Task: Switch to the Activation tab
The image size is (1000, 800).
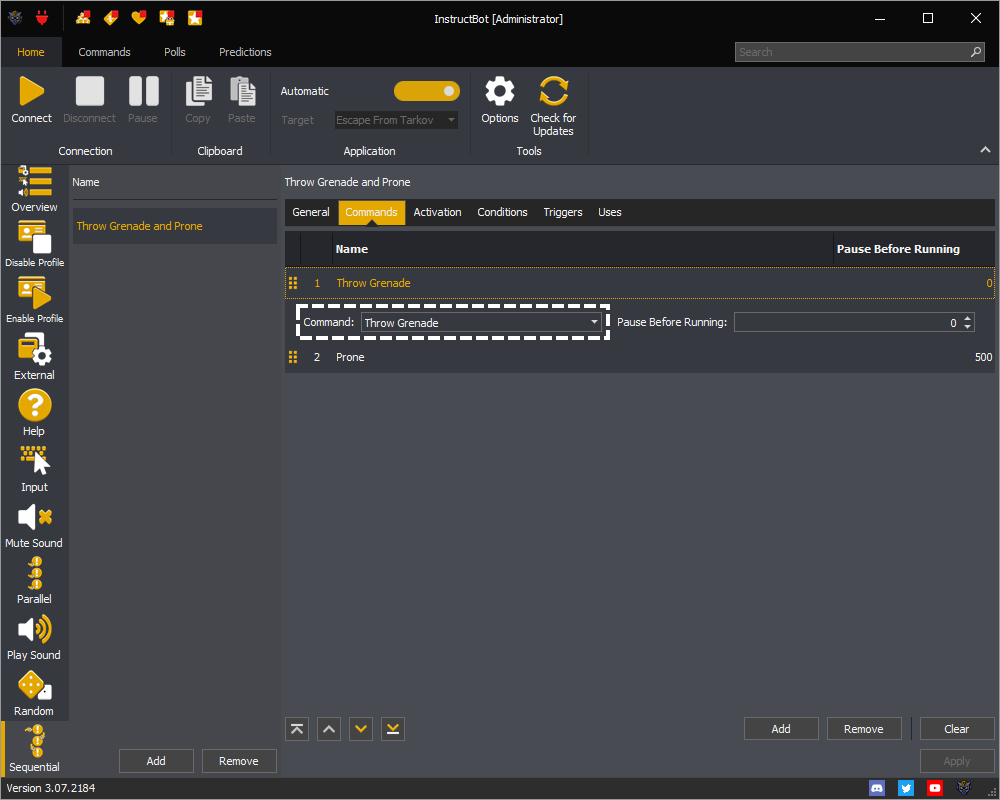Action: [x=438, y=212]
